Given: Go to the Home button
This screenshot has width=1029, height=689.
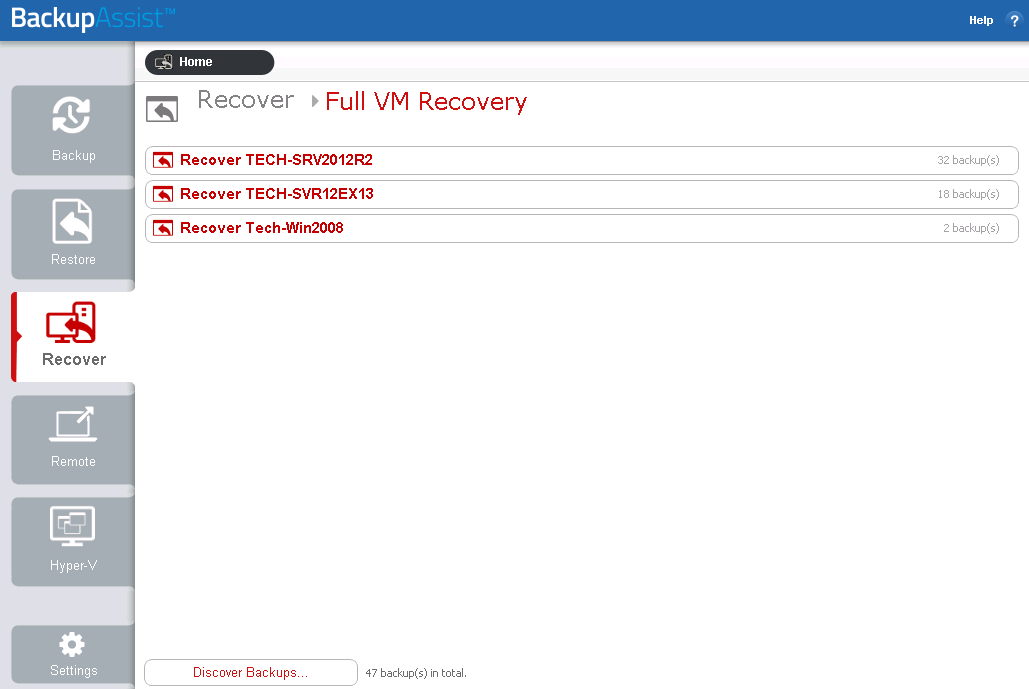Looking at the screenshot, I should (x=209, y=62).
